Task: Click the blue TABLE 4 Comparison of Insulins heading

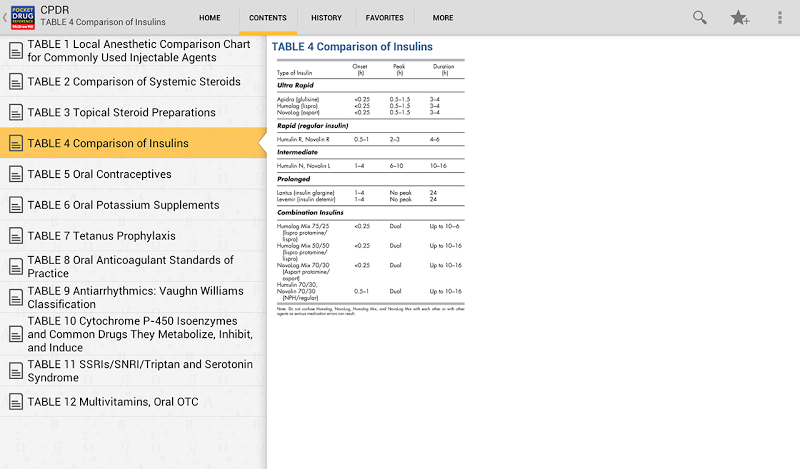Action: tap(352, 46)
